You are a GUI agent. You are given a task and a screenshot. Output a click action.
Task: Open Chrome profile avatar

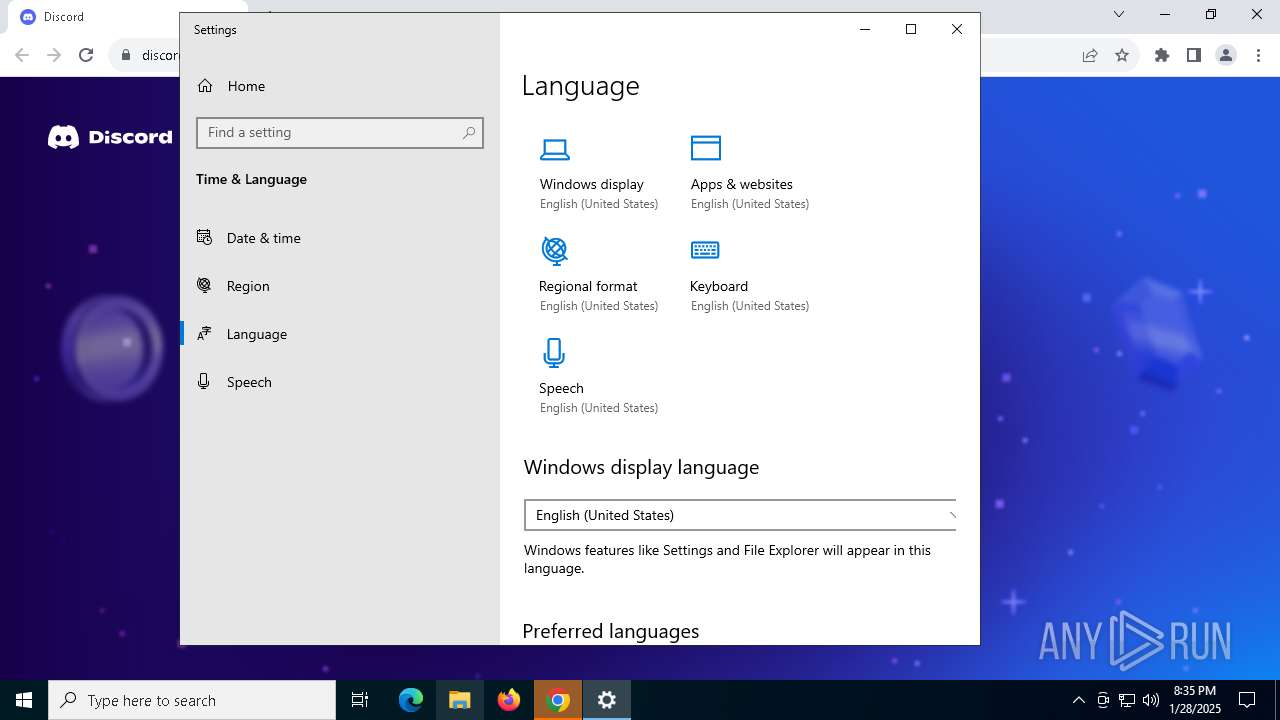click(x=1226, y=56)
